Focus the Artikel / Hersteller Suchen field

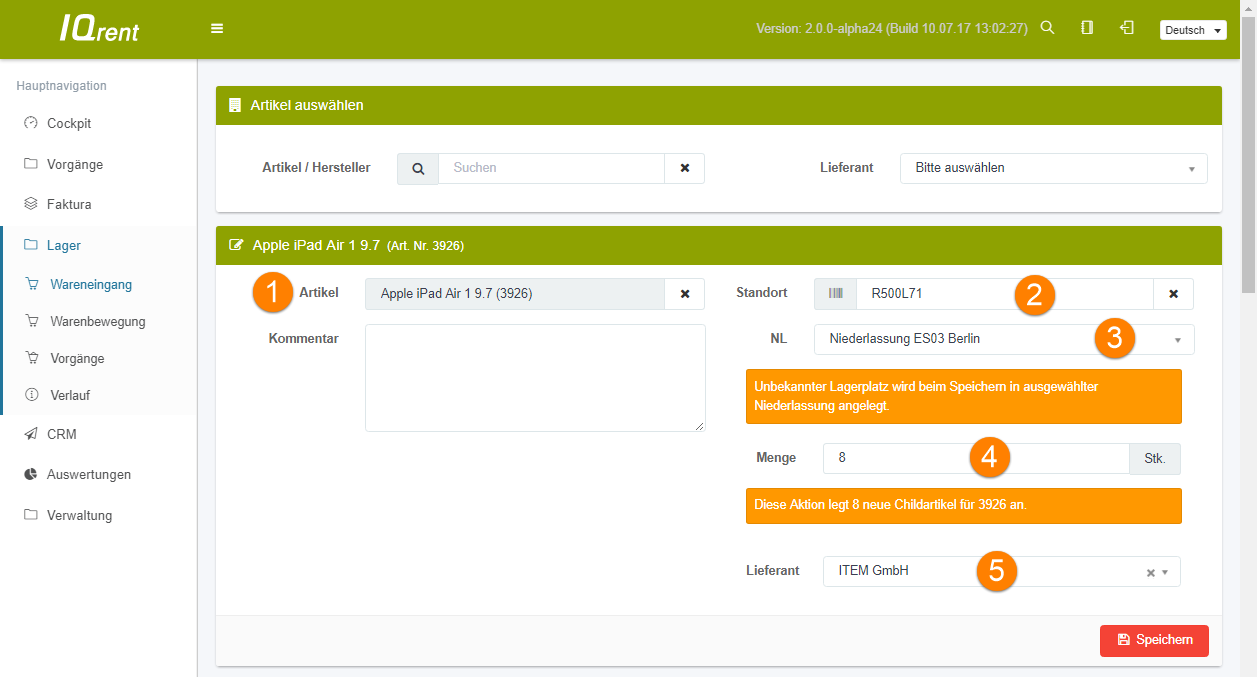coord(551,168)
